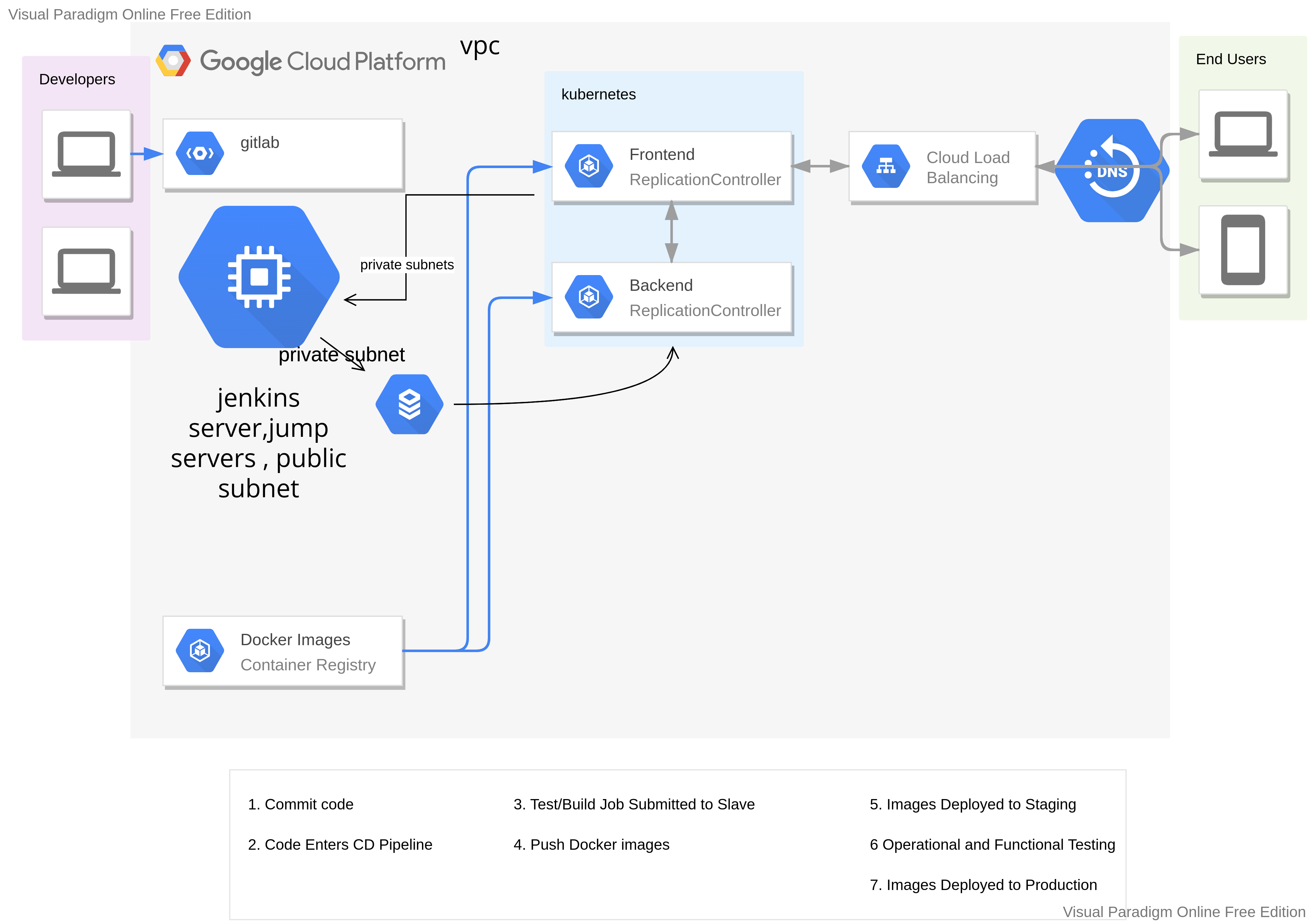Select '3. Test/Build Job Submitted to Slave'
The width and height of the screenshot is (1313, 924).
634,804
